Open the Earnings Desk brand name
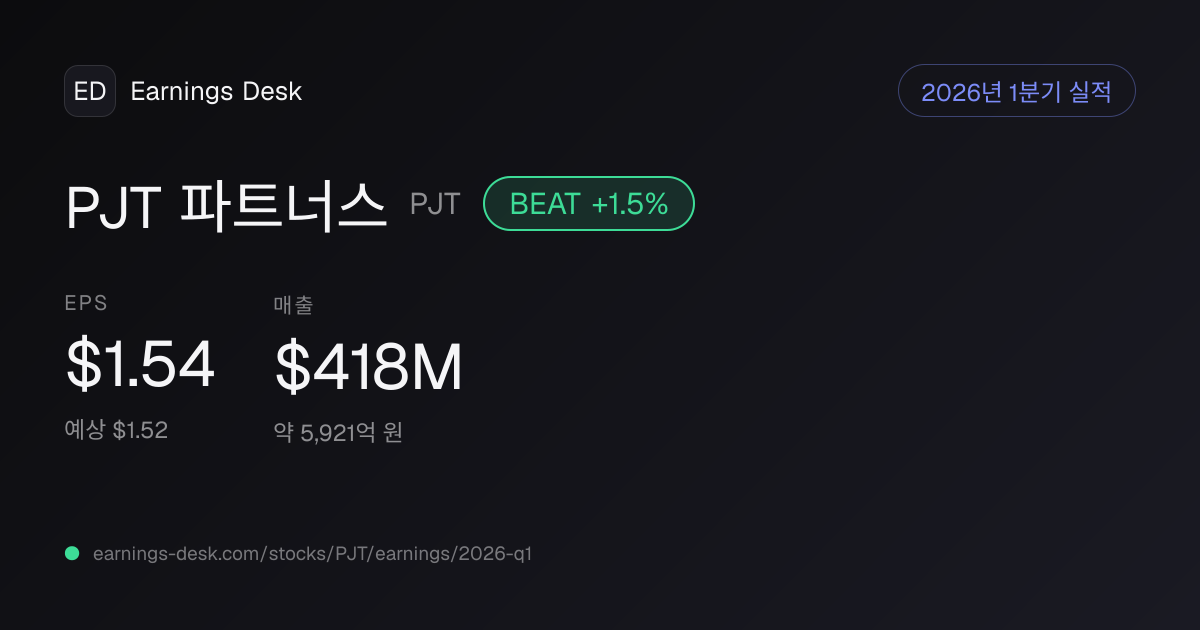1200x630 pixels. tap(216, 92)
